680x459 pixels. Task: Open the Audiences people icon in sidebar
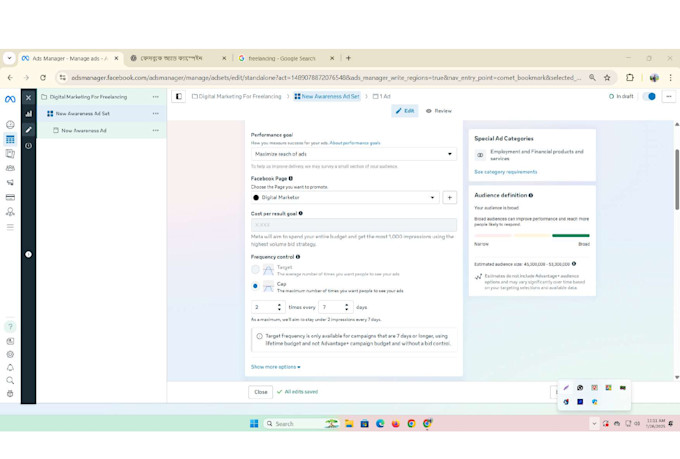(10, 168)
